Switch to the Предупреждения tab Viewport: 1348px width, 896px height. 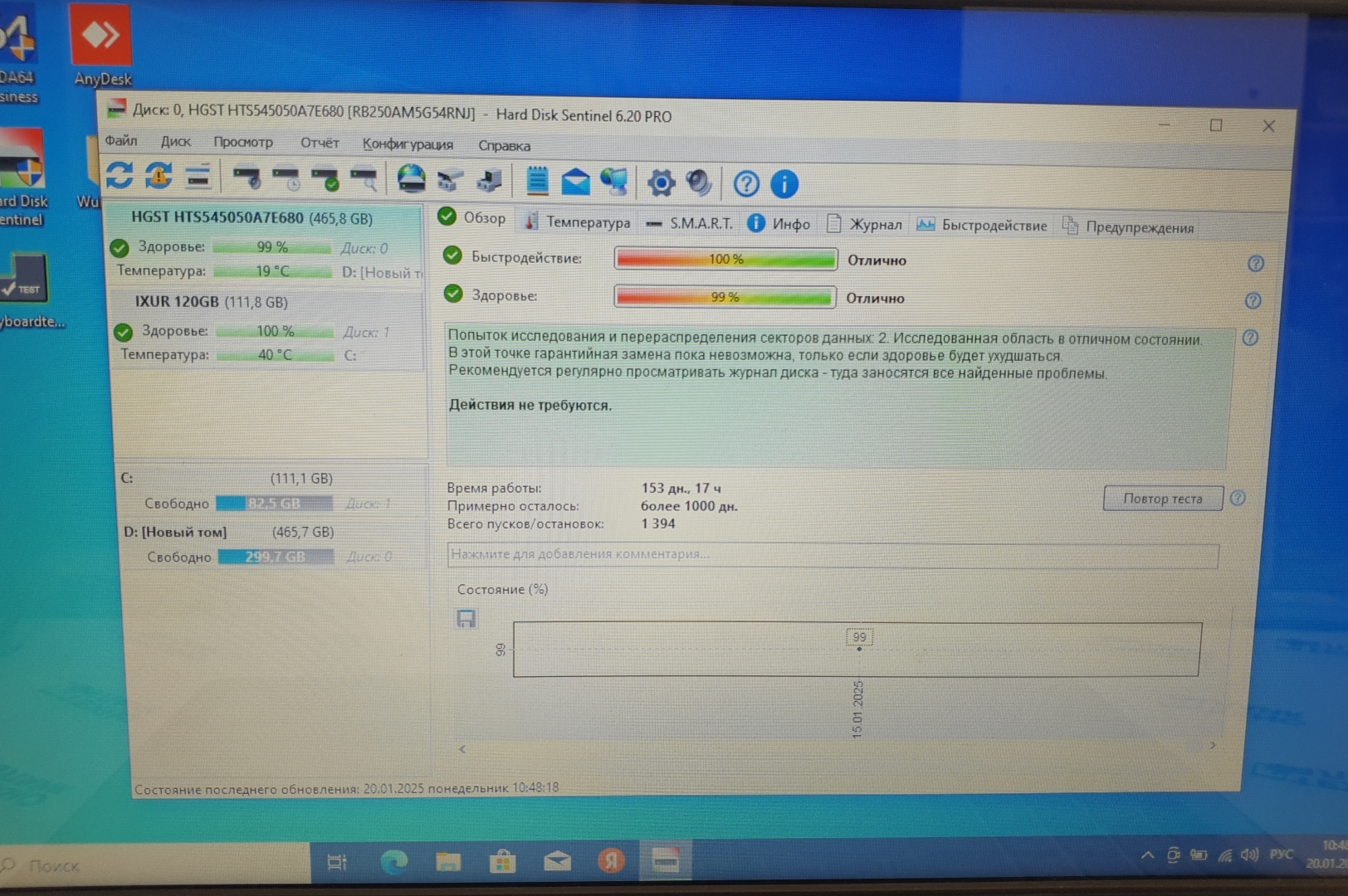point(1129,226)
